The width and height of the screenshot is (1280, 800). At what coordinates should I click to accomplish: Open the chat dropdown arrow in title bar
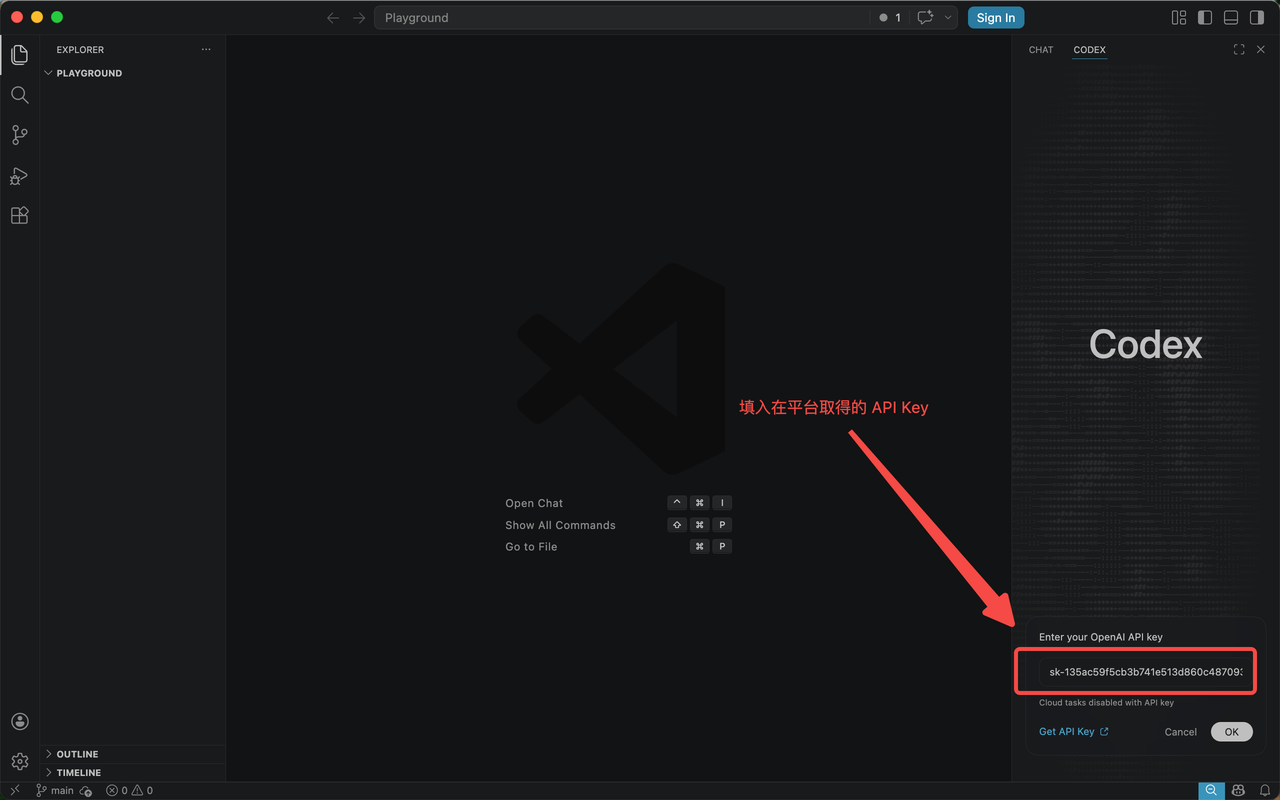[948, 18]
